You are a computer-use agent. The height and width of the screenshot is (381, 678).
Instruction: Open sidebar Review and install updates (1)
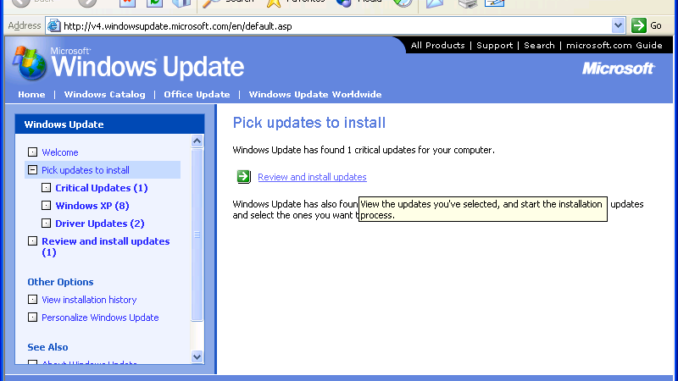[106, 247]
